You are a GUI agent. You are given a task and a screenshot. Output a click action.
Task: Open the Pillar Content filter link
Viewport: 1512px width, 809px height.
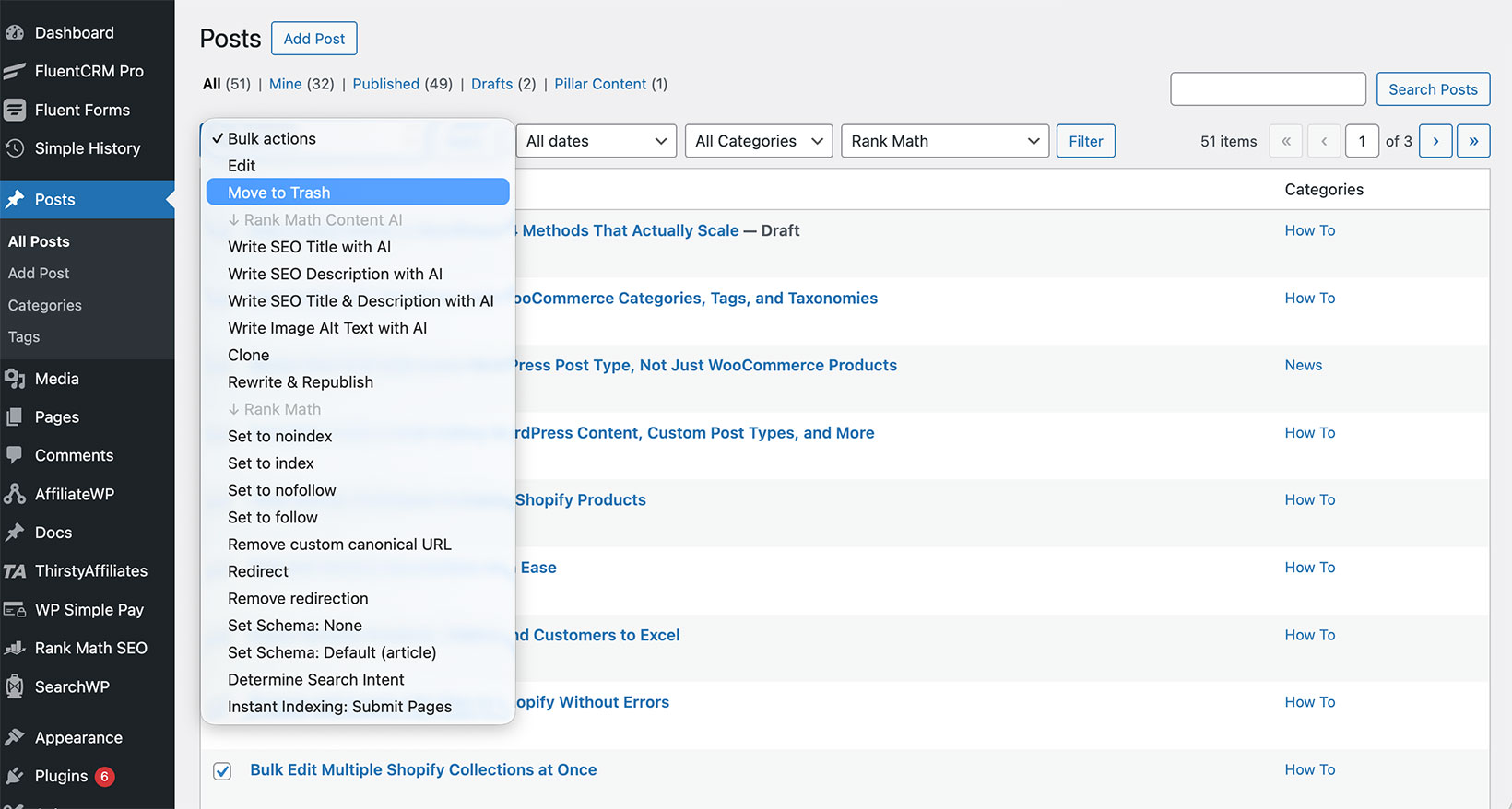coord(600,84)
